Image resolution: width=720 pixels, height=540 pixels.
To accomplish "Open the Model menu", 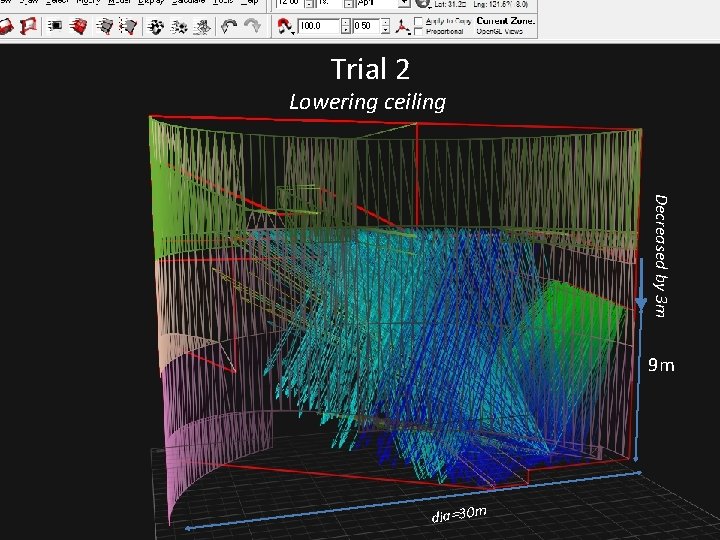I will tap(119, 2).
